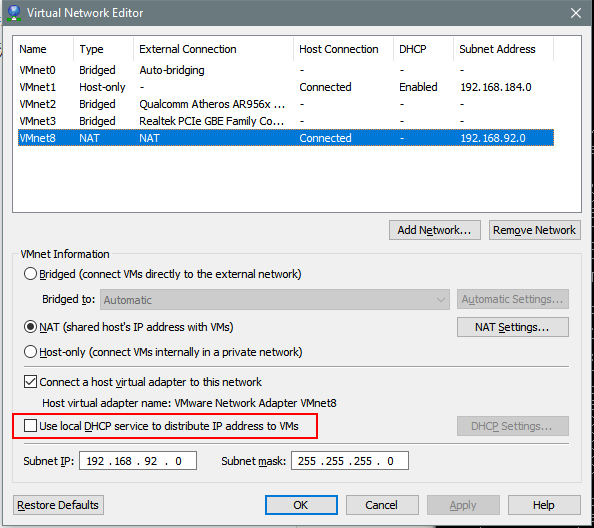Enable Use local DHCP service checkbox
Viewport: 594px width, 528px height.
[x=30, y=426]
